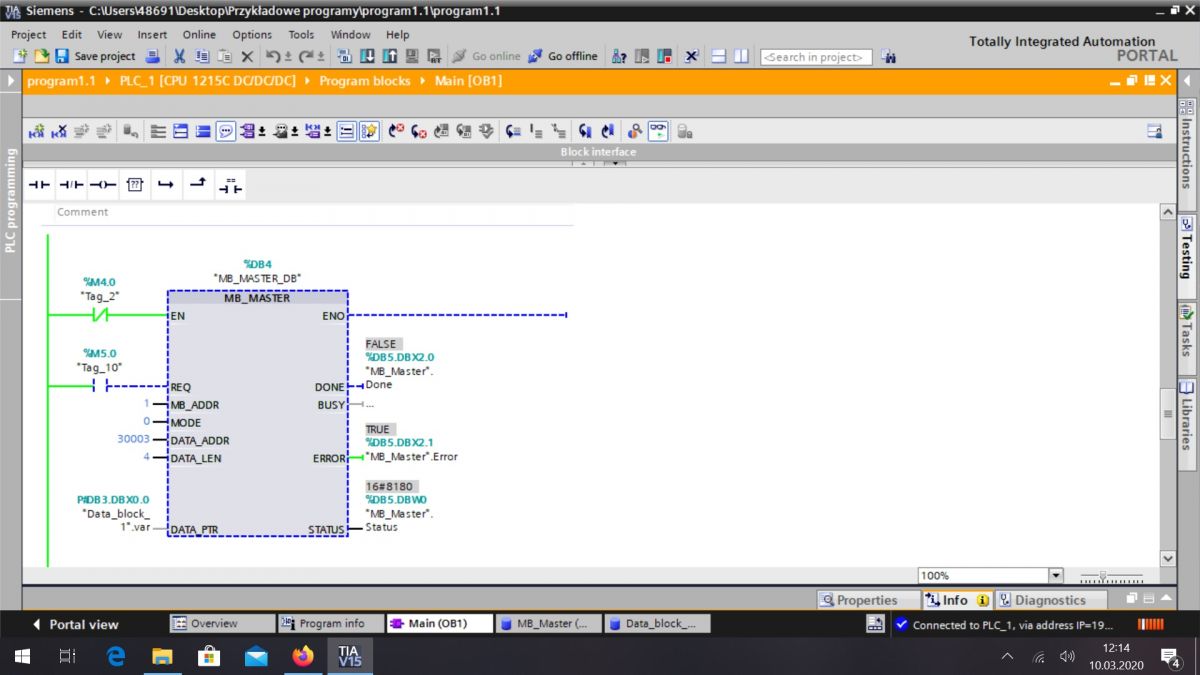The image size is (1200, 675).
Task: Click the Download to device icon
Action: [x=367, y=57]
